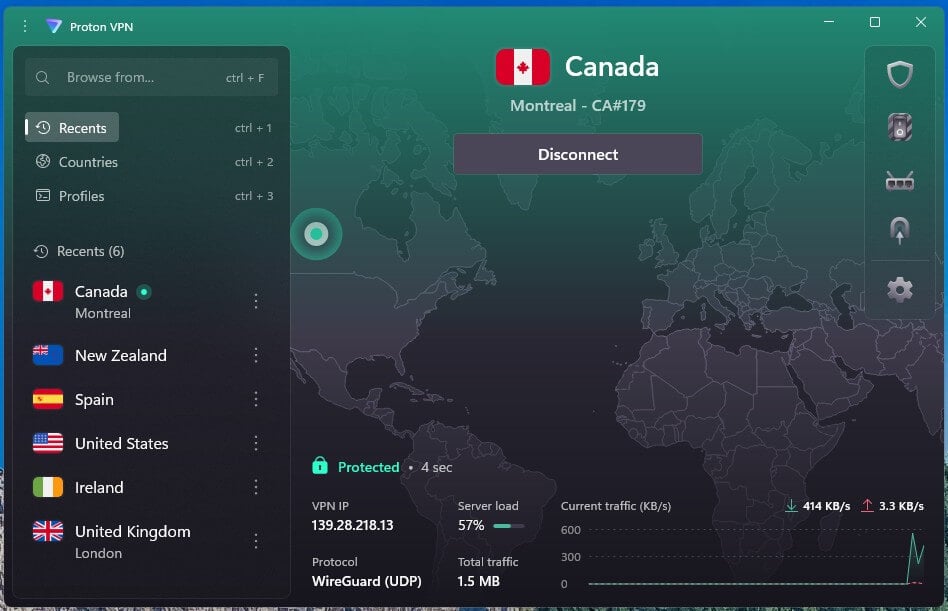
Task: Click the download arrow traffic icon
Action: (791, 505)
